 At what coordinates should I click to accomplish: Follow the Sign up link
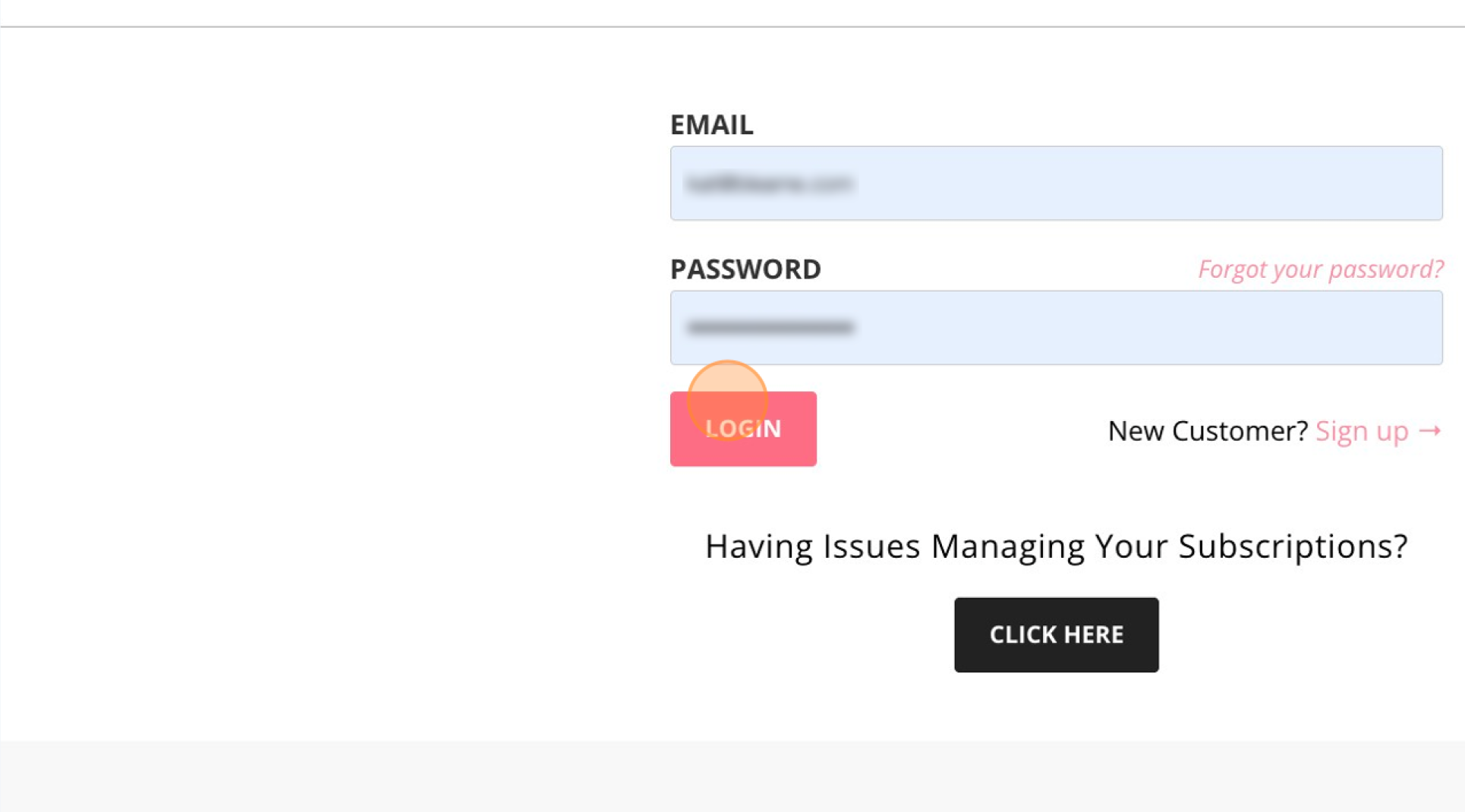[x=1378, y=431]
